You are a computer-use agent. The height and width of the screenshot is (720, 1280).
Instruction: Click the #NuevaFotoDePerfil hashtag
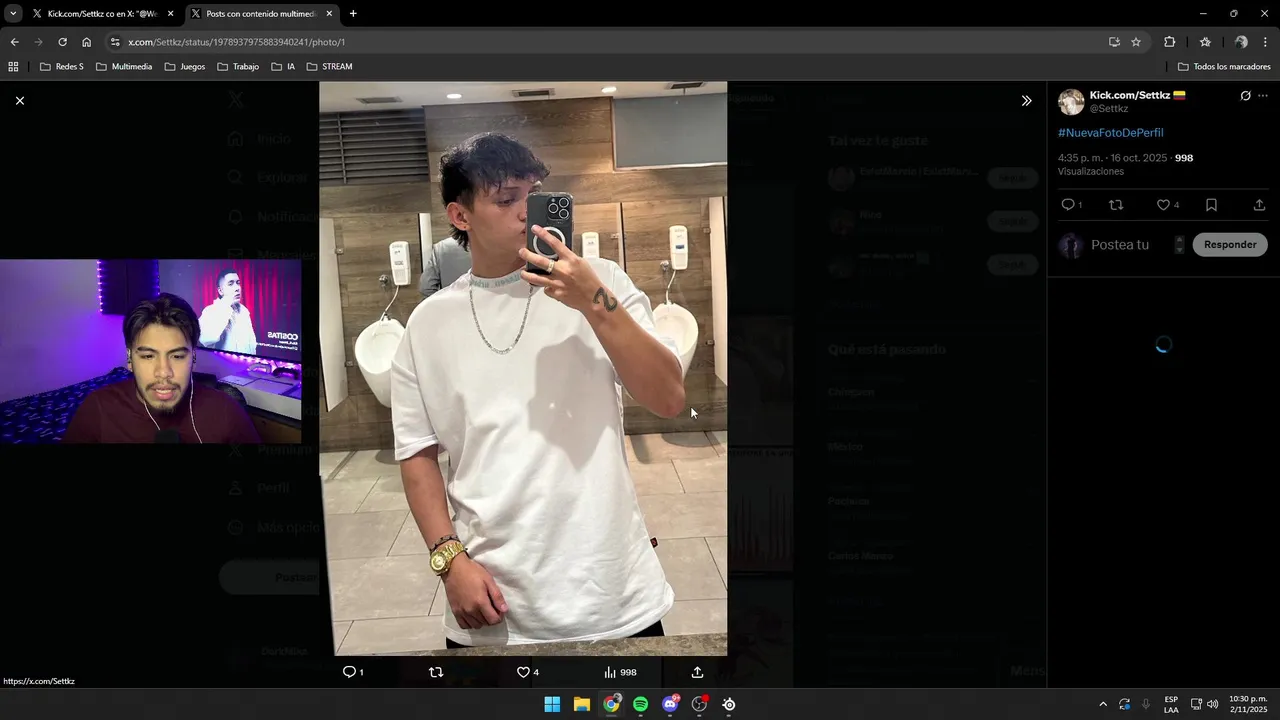[1110, 133]
